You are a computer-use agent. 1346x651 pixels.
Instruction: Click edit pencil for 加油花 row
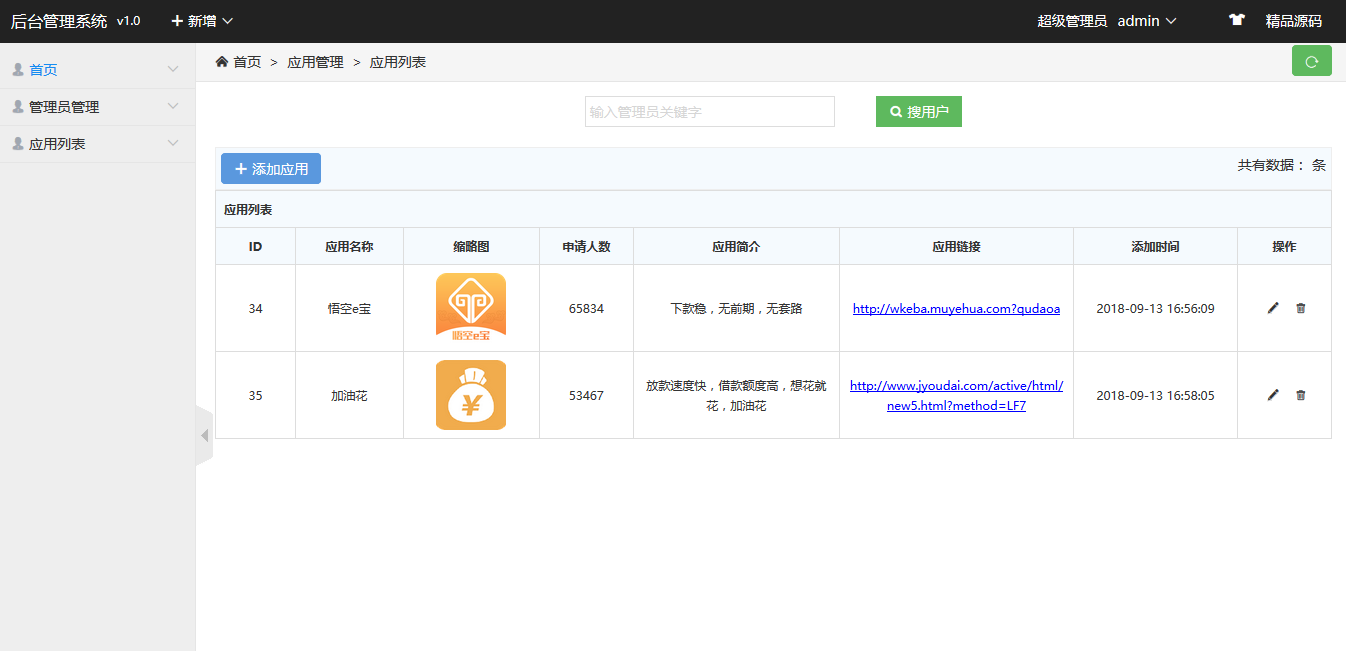coord(1273,395)
